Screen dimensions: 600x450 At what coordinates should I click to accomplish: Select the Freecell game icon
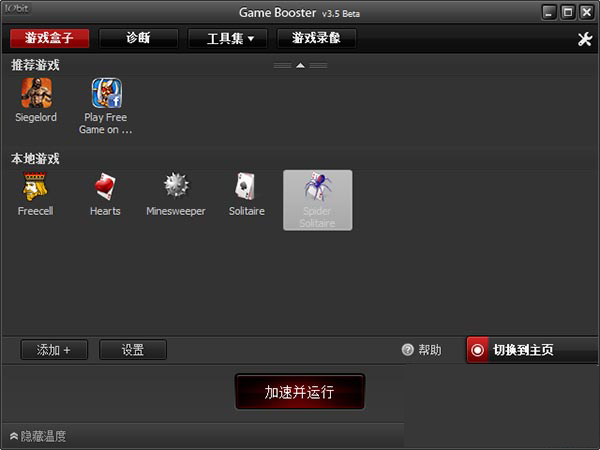tap(35, 186)
